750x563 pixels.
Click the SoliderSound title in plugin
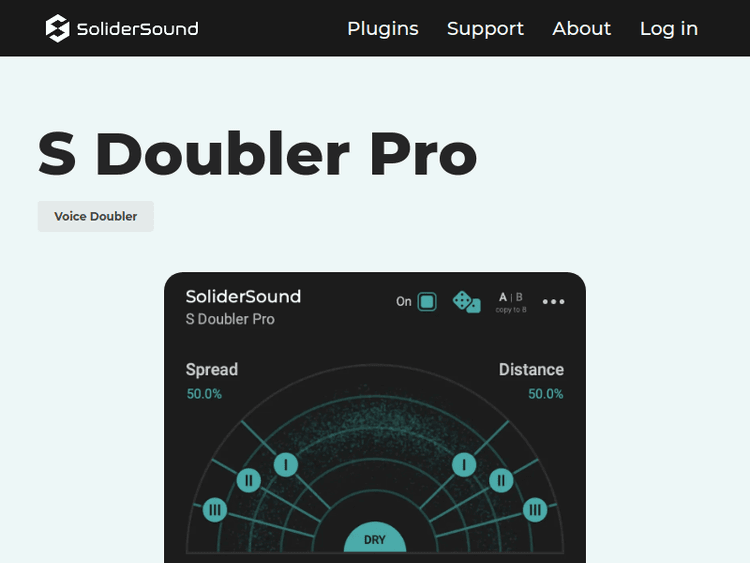click(243, 297)
